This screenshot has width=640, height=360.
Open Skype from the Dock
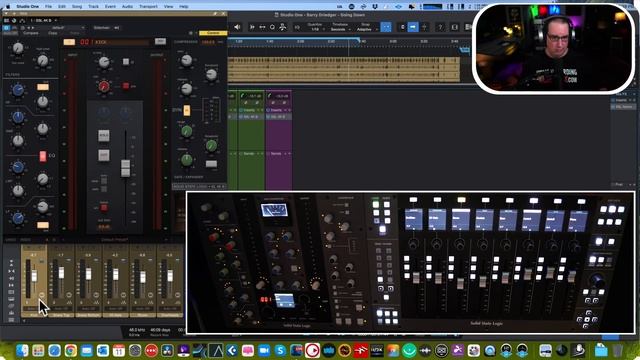click(x=280, y=350)
